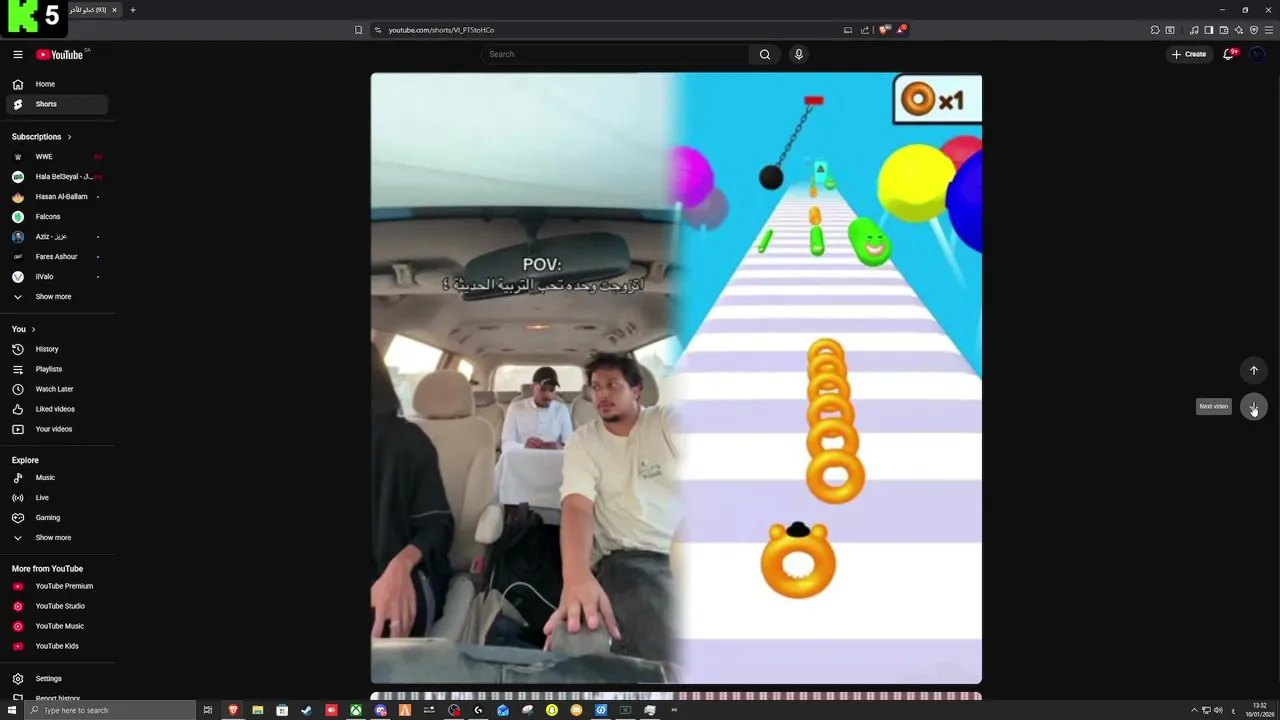The image size is (1280, 720).
Task: Open Music under Explore
Action: pyautogui.click(x=57, y=477)
